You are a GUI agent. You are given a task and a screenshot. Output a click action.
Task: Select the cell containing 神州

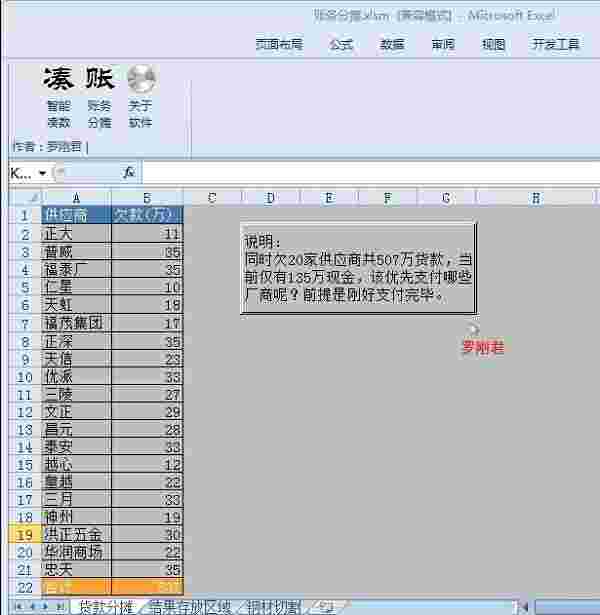[76, 517]
